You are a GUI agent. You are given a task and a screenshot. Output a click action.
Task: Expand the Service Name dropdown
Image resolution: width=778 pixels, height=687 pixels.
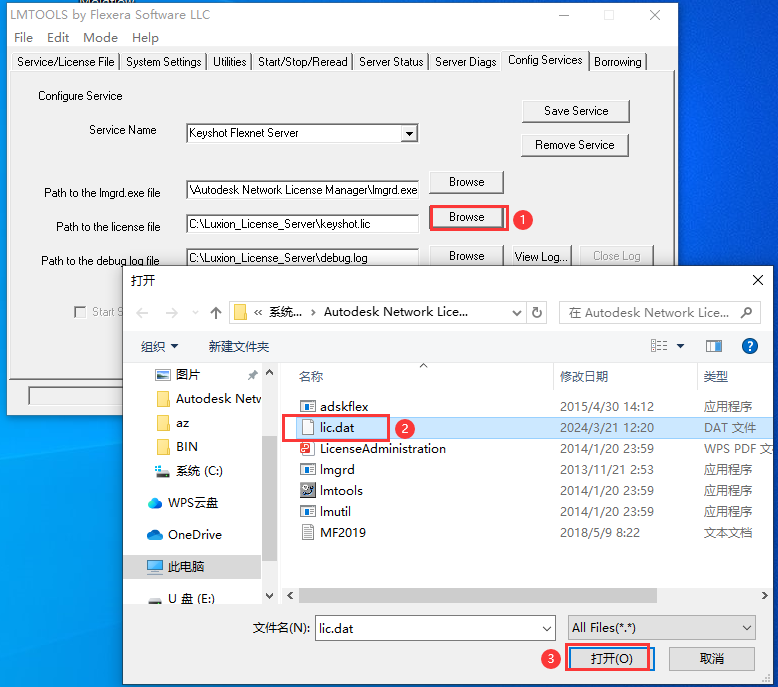(409, 133)
